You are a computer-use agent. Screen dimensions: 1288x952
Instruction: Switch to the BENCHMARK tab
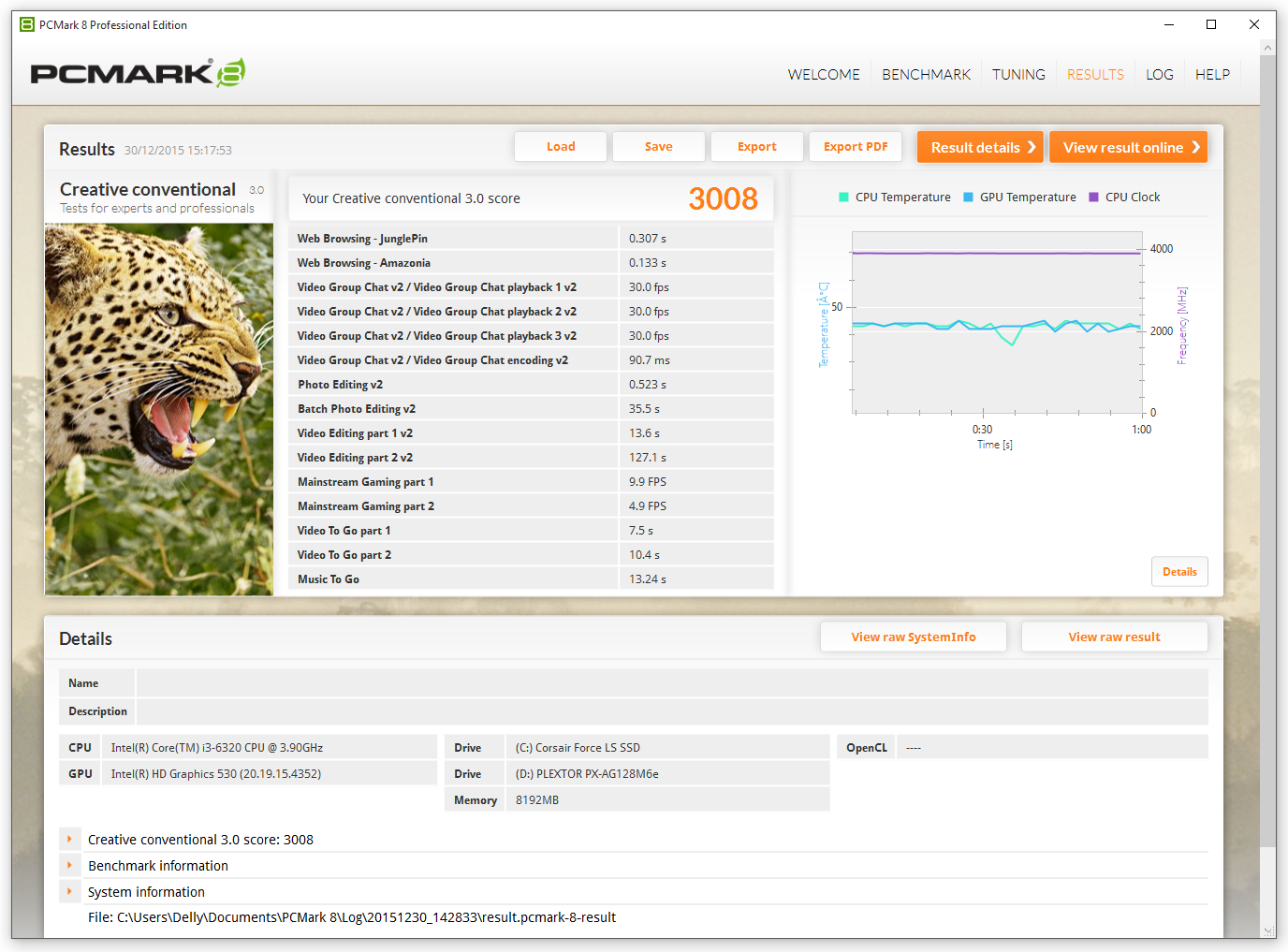926,75
